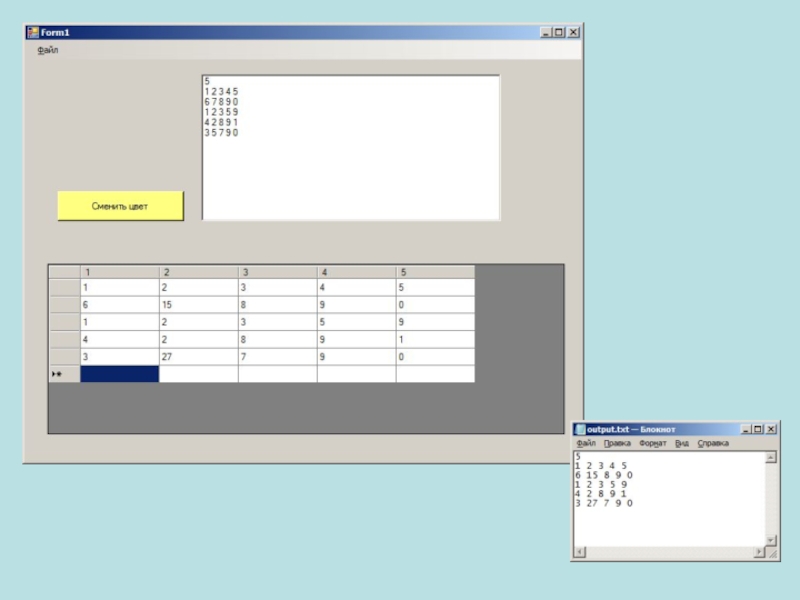This screenshot has height=600, width=800.
Task: Open the Справка menu in Notepad
Action: point(713,443)
